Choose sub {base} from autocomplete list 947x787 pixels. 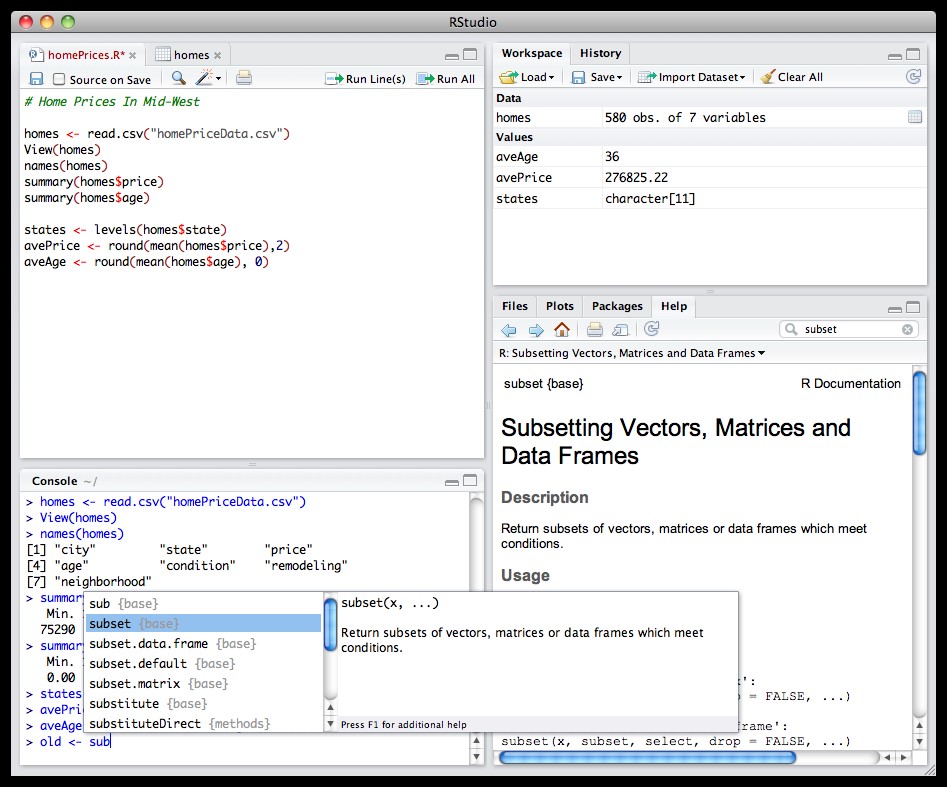[204, 603]
